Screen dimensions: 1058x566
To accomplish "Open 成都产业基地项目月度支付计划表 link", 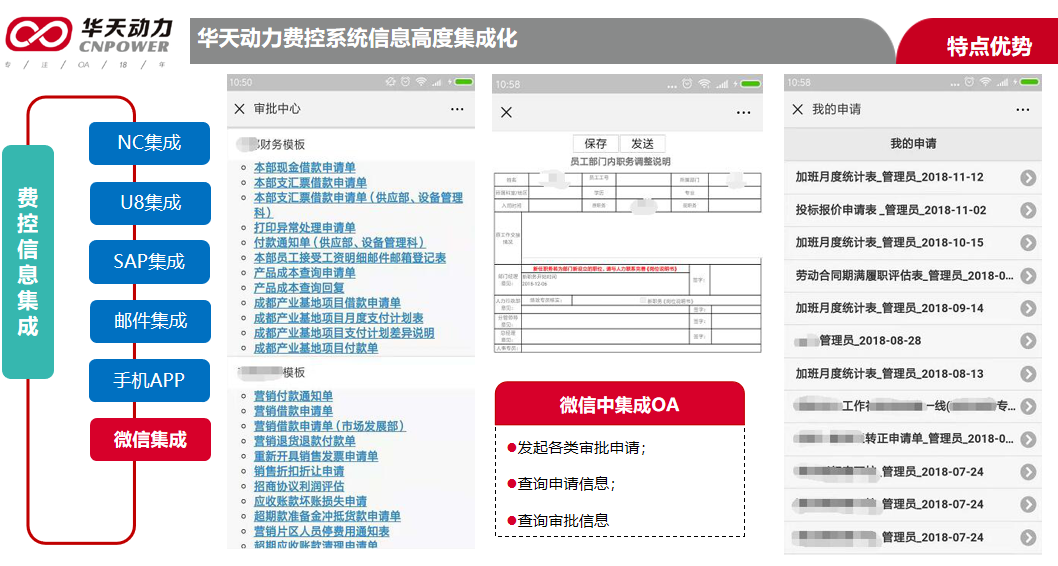I will [x=339, y=318].
